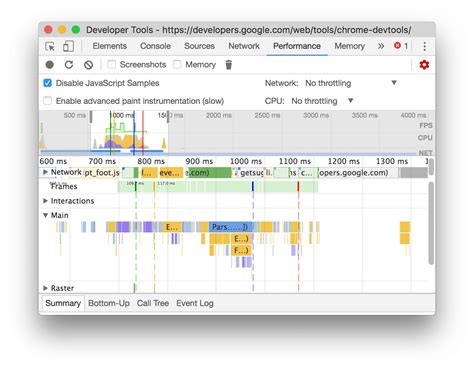Enable the Memory checkbox in the toolbar
The width and height of the screenshot is (474, 370).
177,64
